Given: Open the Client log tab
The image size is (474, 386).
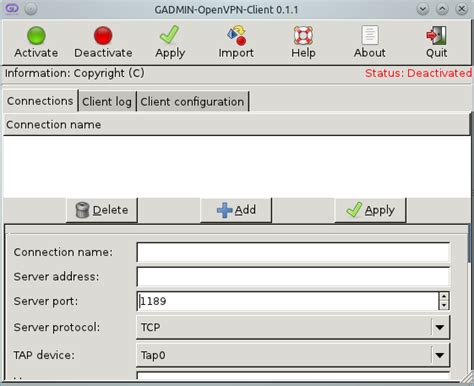Looking at the screenshot, I should pos(107,102).
